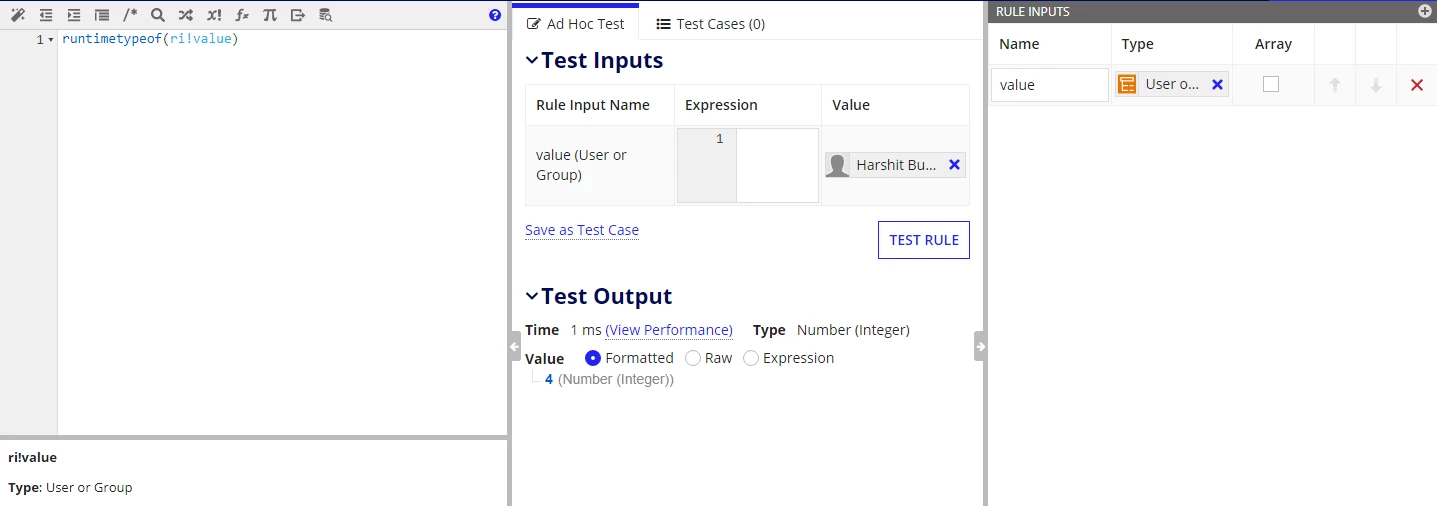This screenshot has height=506, width=1437.
Task: Click the 'Number (Integer)' output type text
Action: [853, 330]
